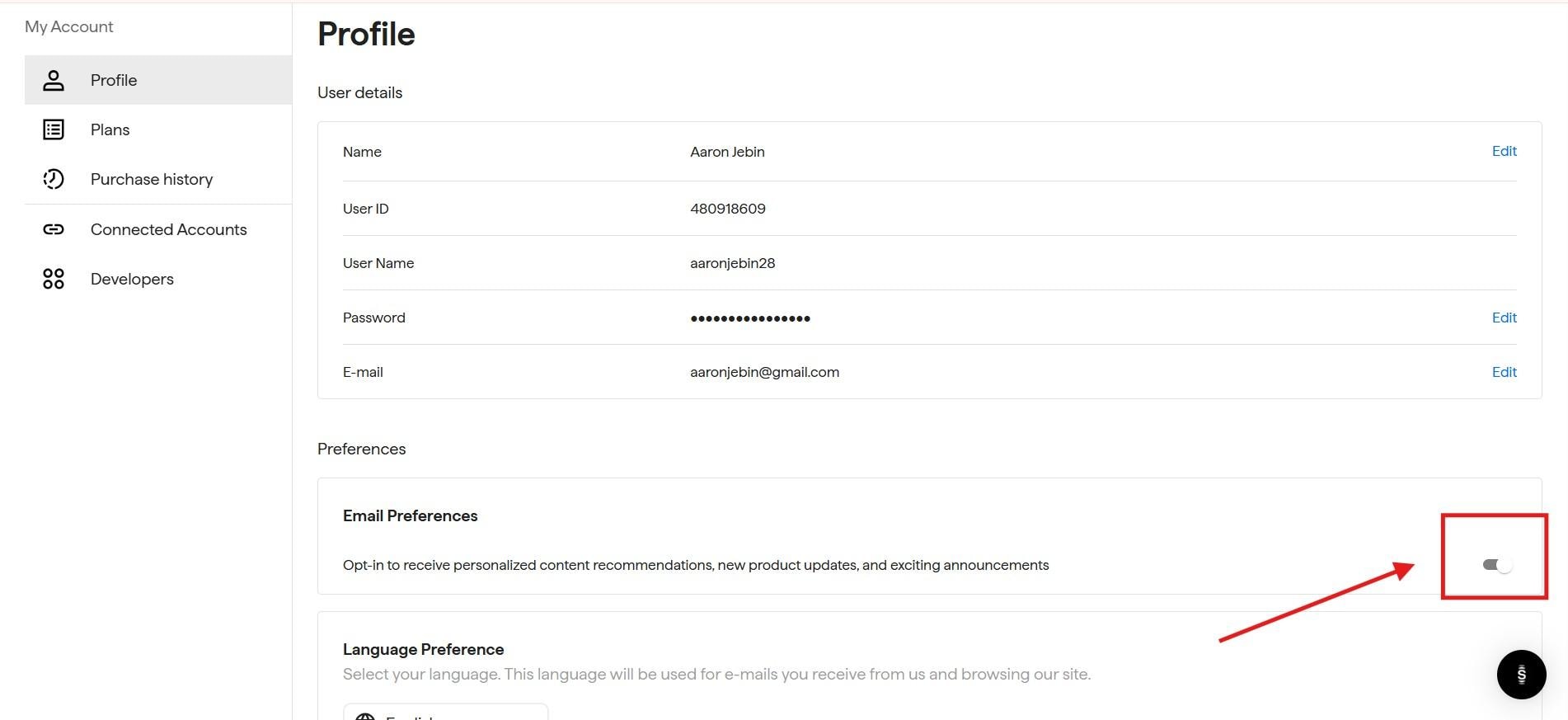Go to Purchase history page
Viewport: 1568px width, 720px height.
(x=152, y=179)
